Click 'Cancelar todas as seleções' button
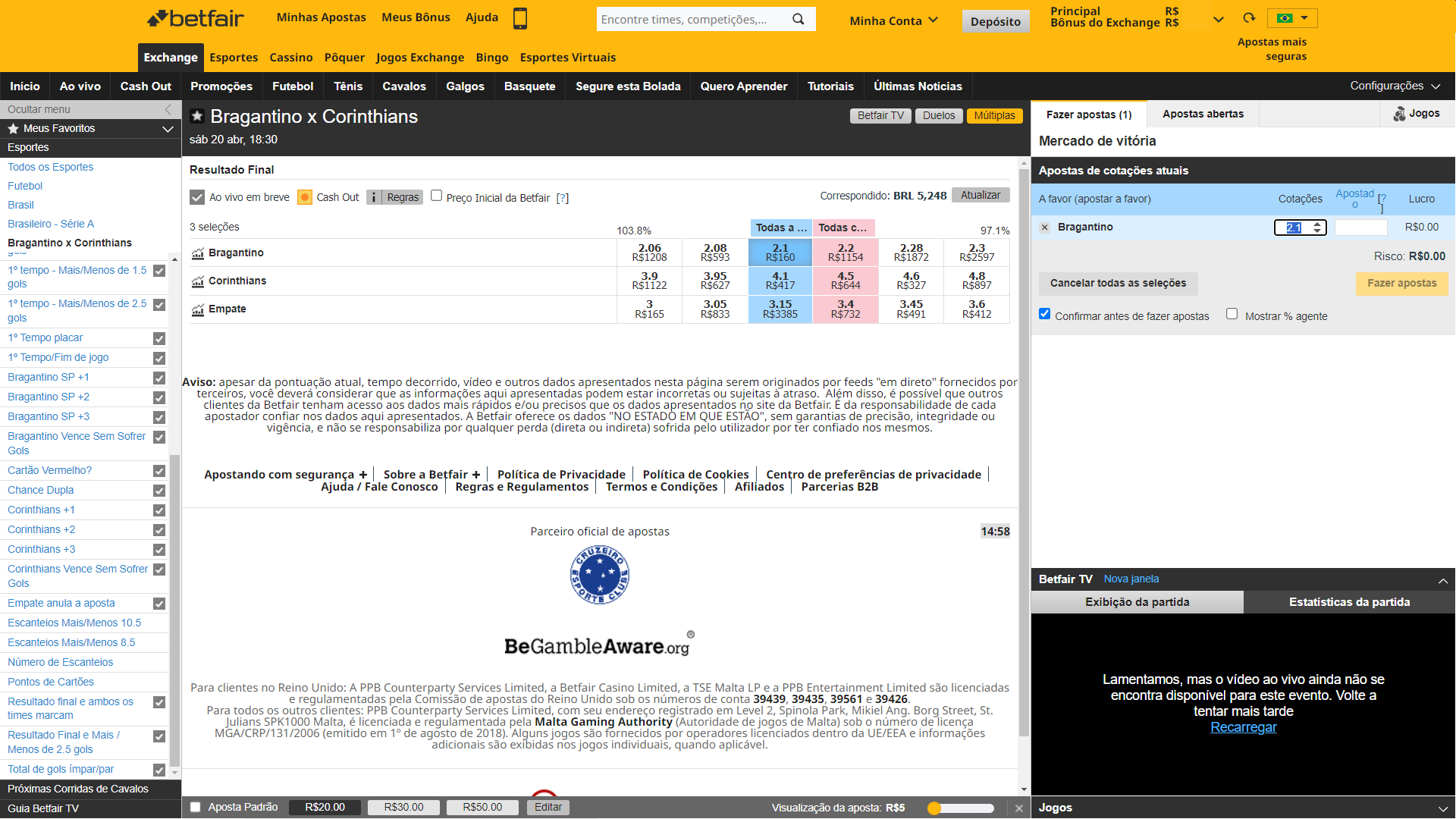Screen dimensions: 1456x819 click(x=1117, y=282)
